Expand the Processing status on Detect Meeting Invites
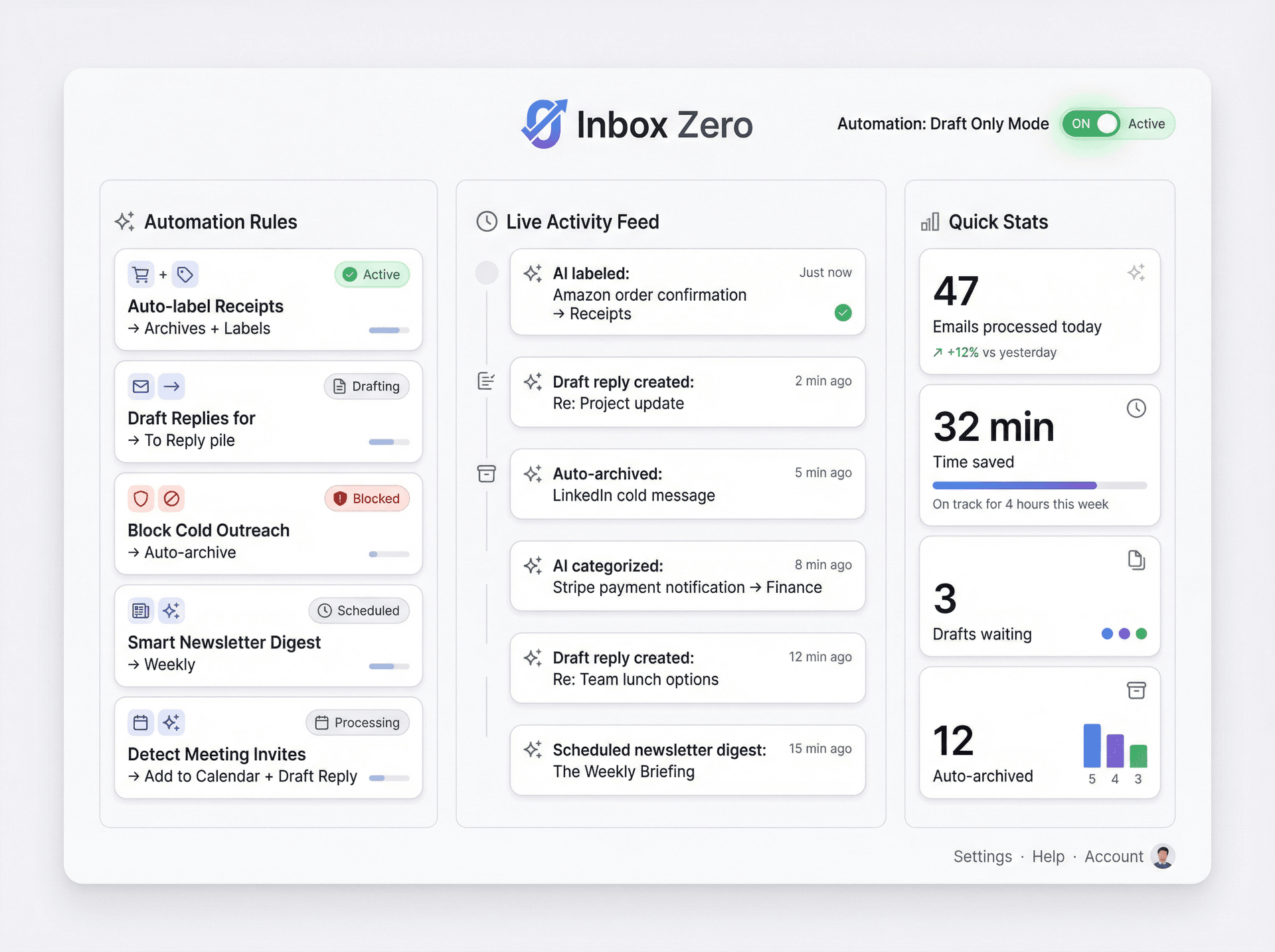Screen dimensions: 1275x952 click(357, 722)
